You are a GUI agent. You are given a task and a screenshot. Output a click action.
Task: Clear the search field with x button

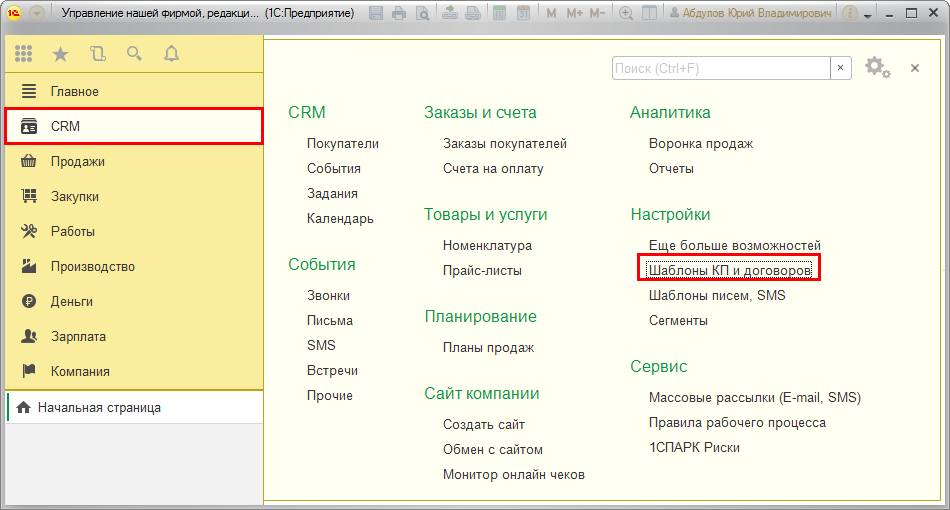[840, 68]
